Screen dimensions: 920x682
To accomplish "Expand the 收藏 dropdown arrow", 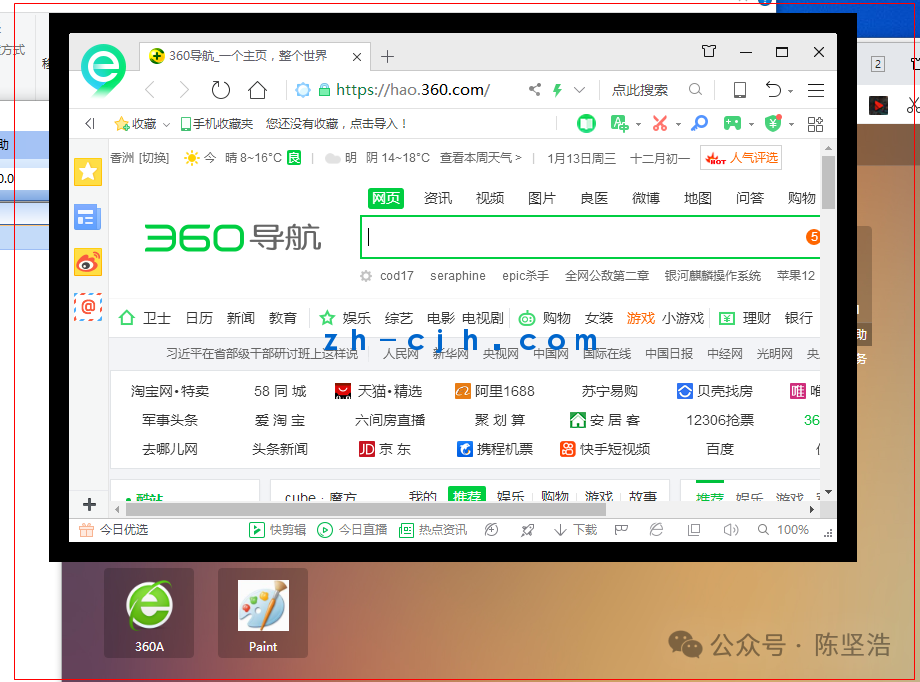I will tap(166, 124).
